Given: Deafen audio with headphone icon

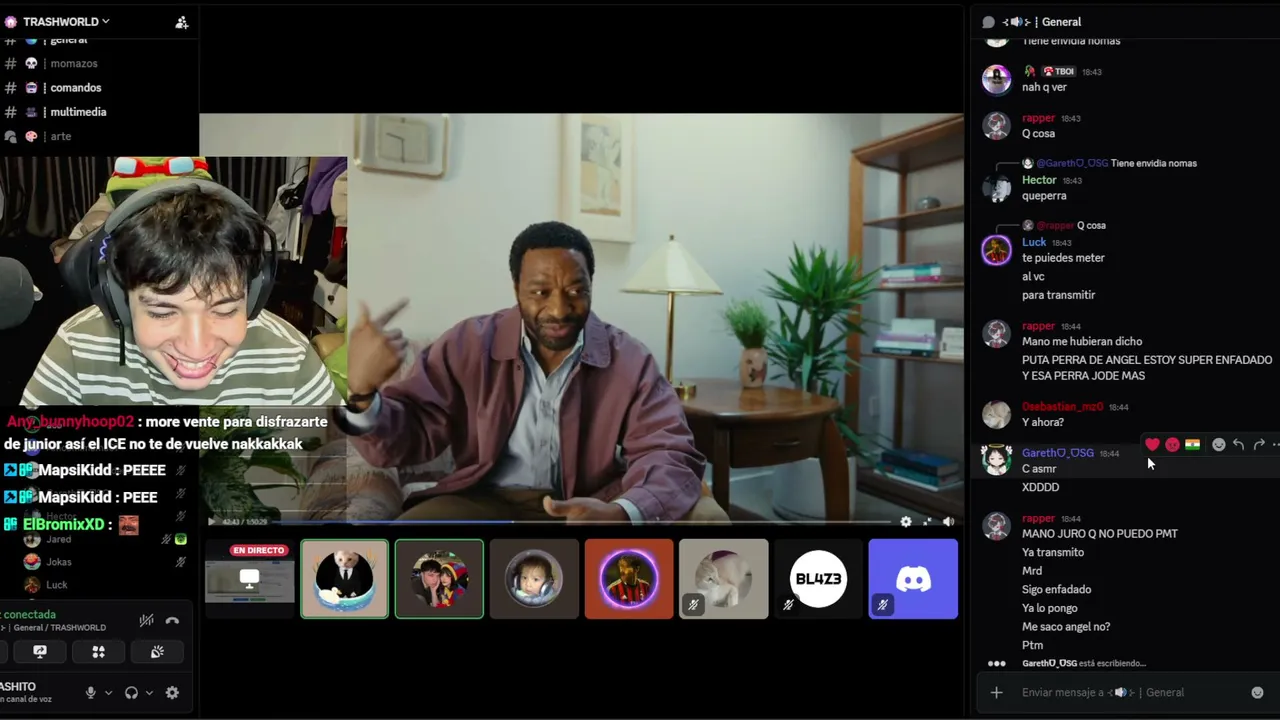Looking at the screenshot, I should pyautogui.click(x=131, y=693).
